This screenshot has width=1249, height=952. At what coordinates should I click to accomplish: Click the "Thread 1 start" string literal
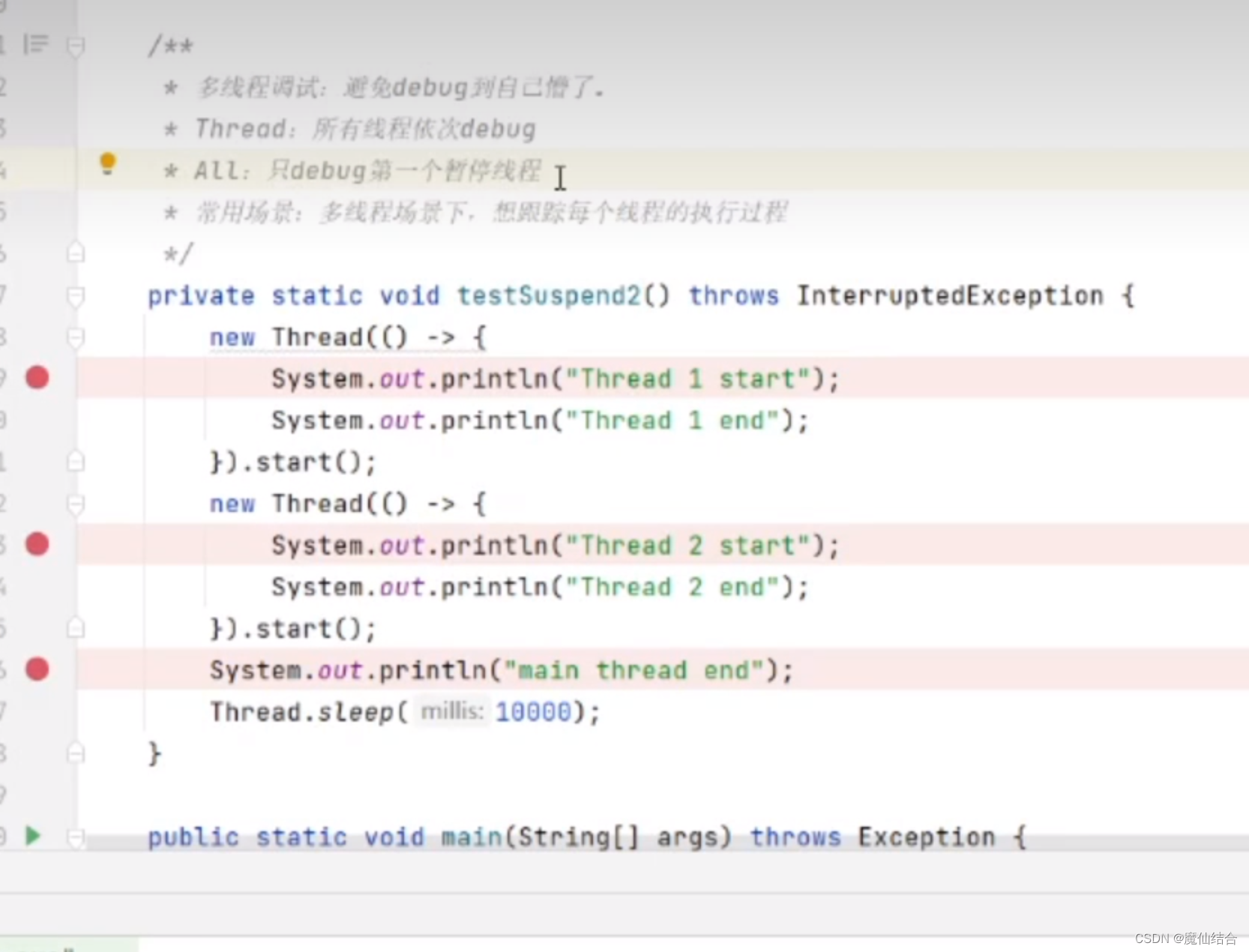point(687,379)
